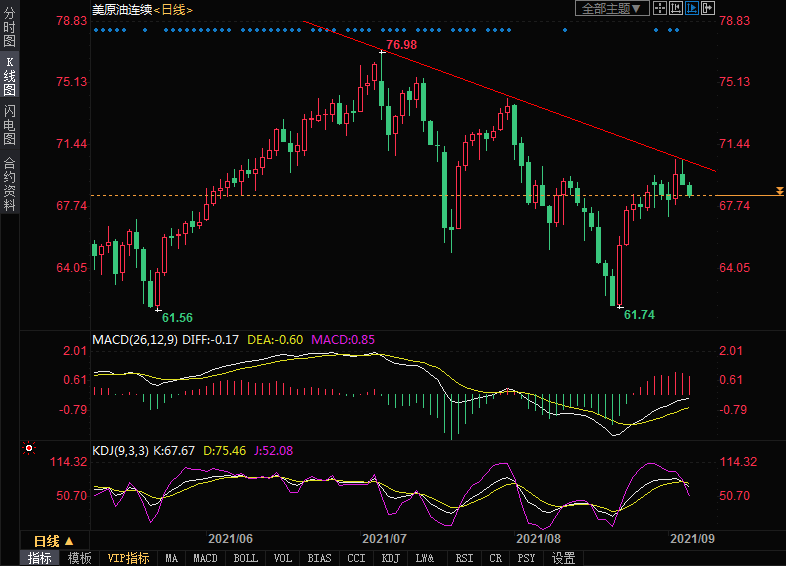
Task: Apply the BOLL indicator
Action: (245, 558)
